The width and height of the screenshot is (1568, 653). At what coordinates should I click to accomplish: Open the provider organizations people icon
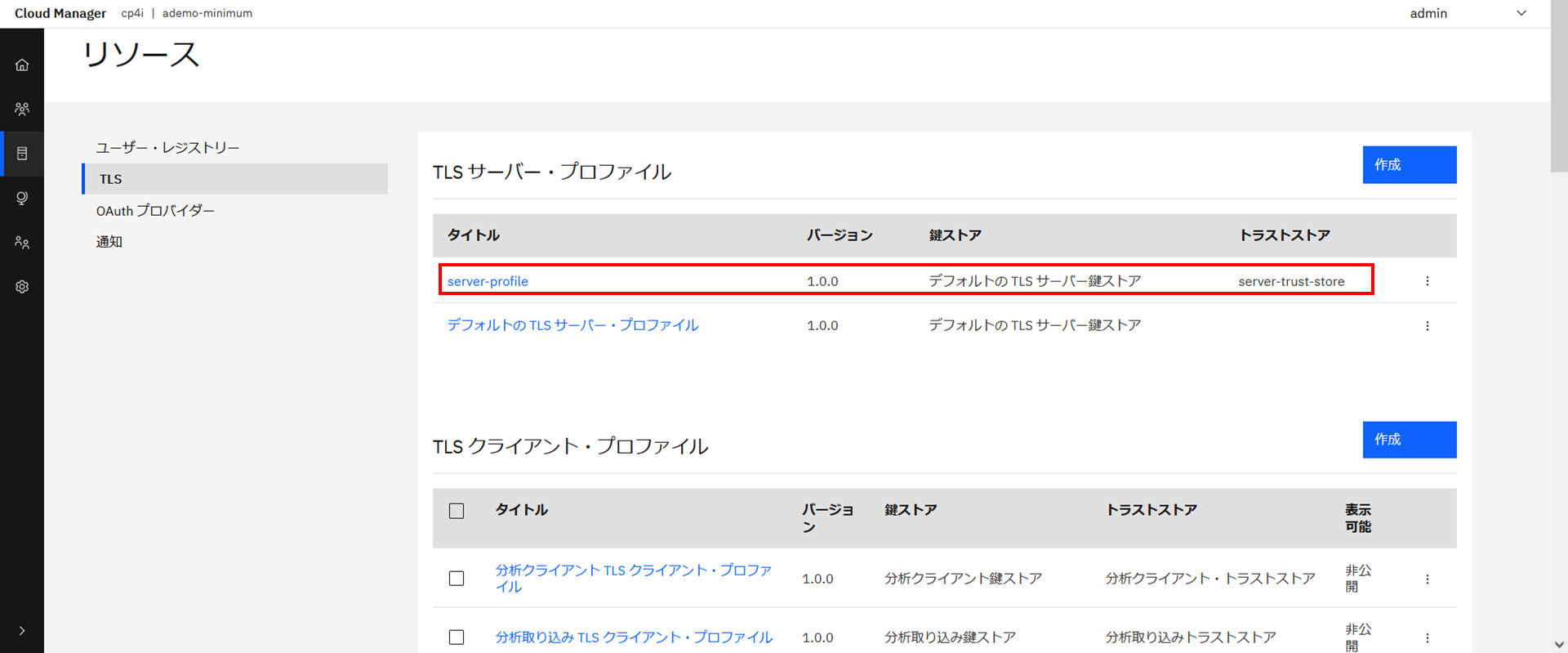tap(22, 109)
